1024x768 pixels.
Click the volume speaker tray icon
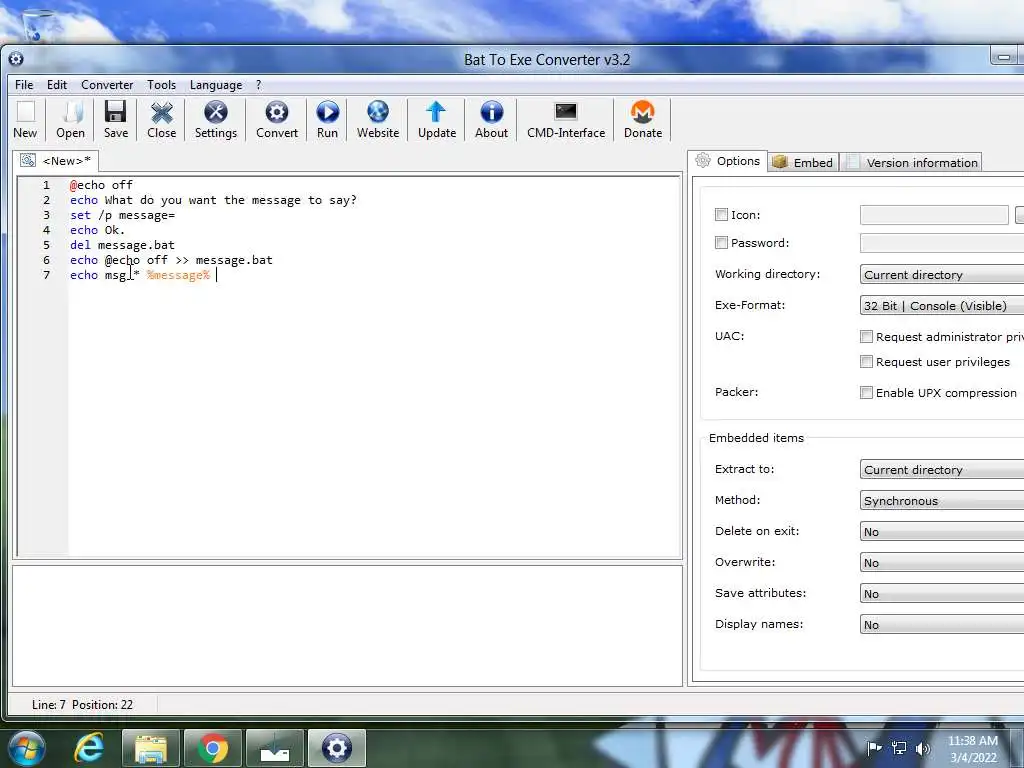pos(923,748)
